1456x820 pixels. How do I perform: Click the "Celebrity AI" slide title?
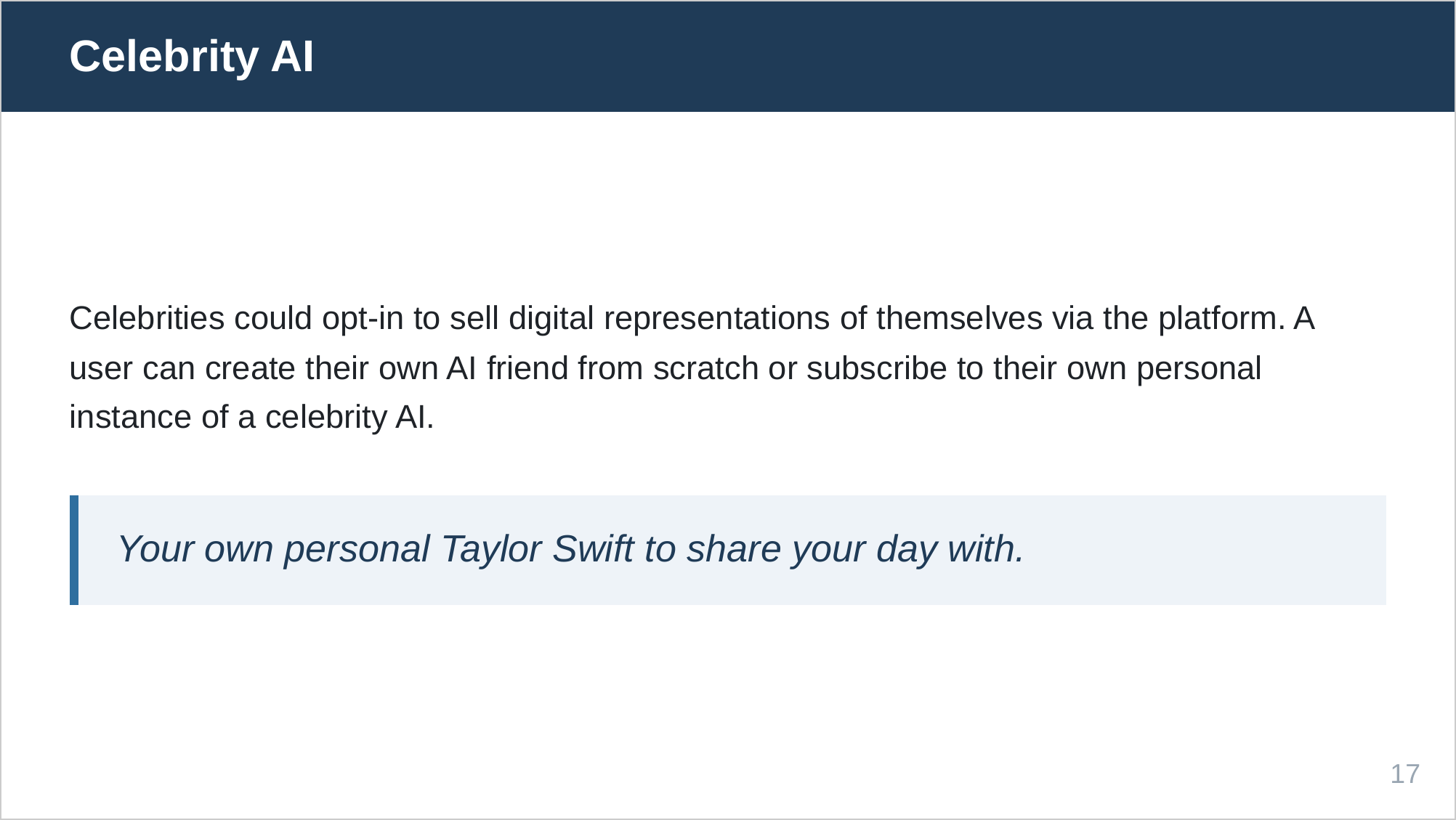point(191,57)
